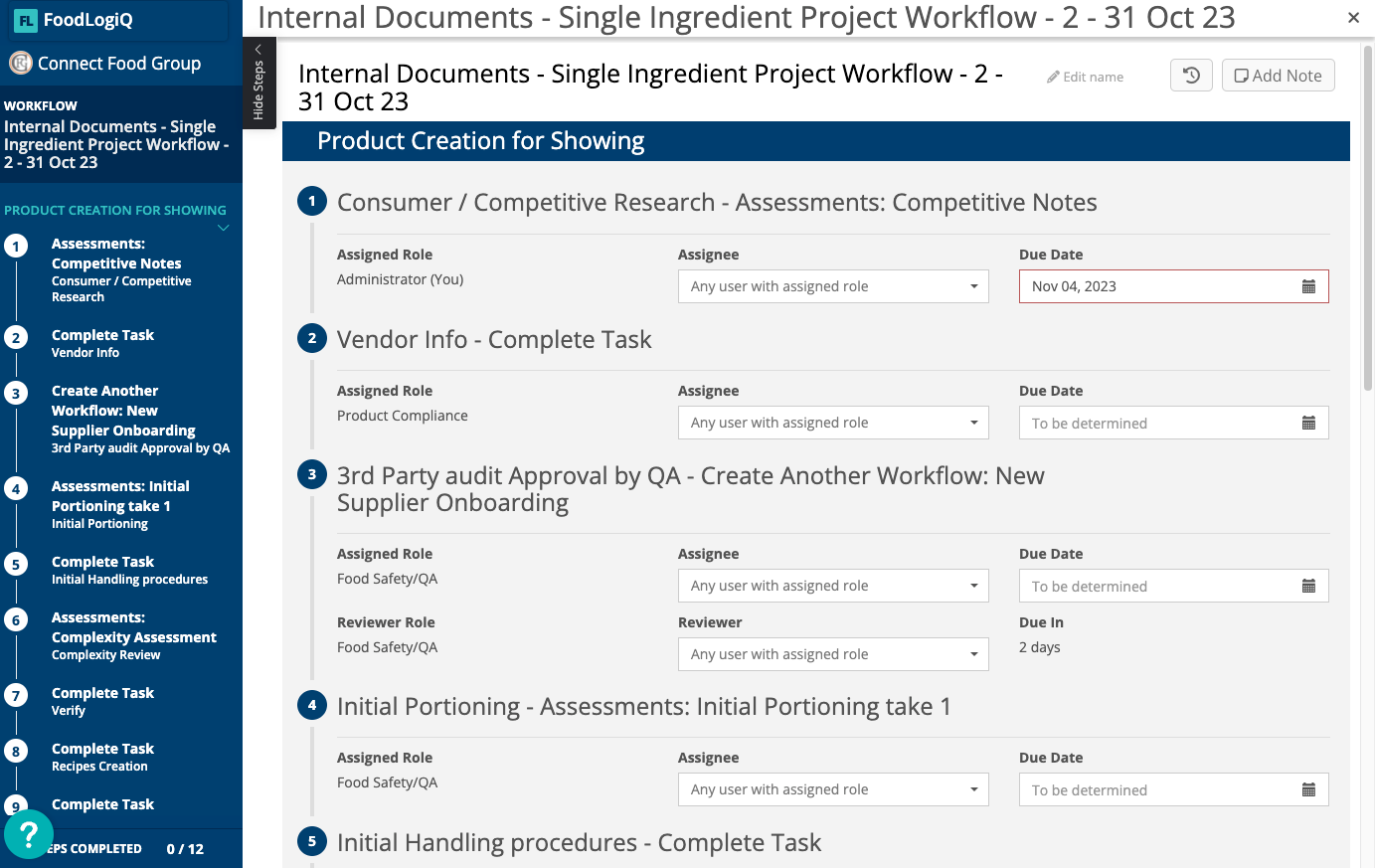Click the 3rd Party audit Due Date field
The width and height of the screenshot is (1375, 868).
click(x=1158, y=586)
